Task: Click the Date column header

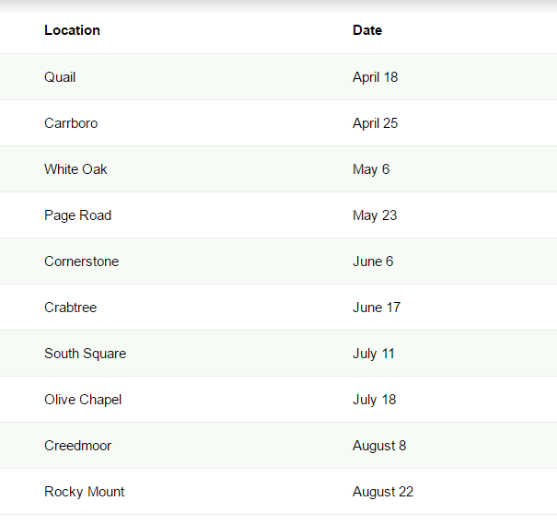Action: click(367, 31)
